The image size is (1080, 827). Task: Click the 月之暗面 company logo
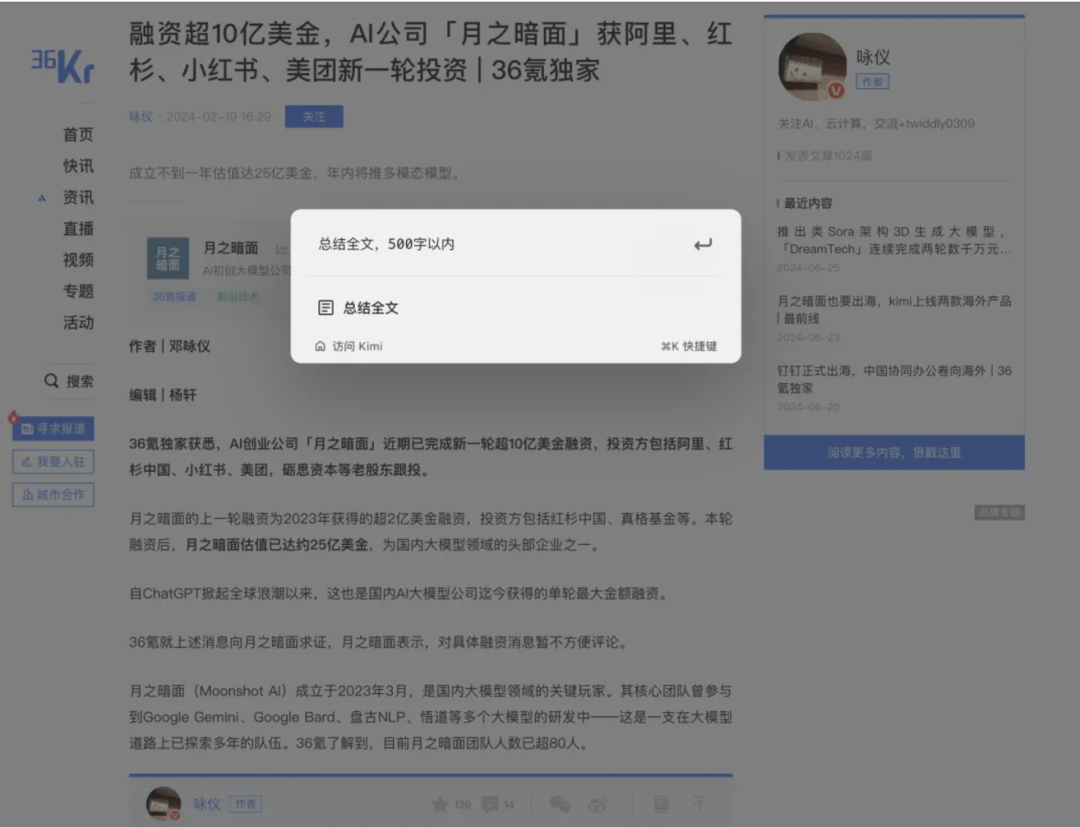(168, 258)
